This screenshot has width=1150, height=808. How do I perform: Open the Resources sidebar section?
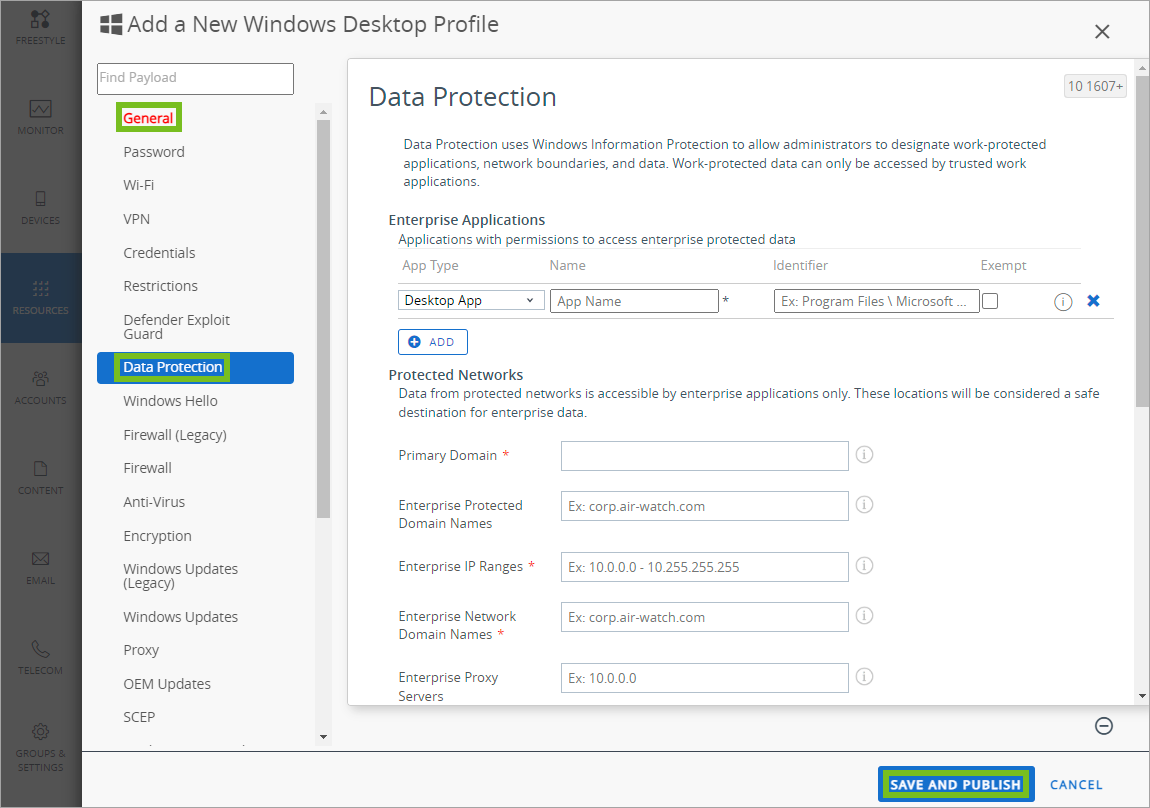pyautogui.click(x=40, y=298)
